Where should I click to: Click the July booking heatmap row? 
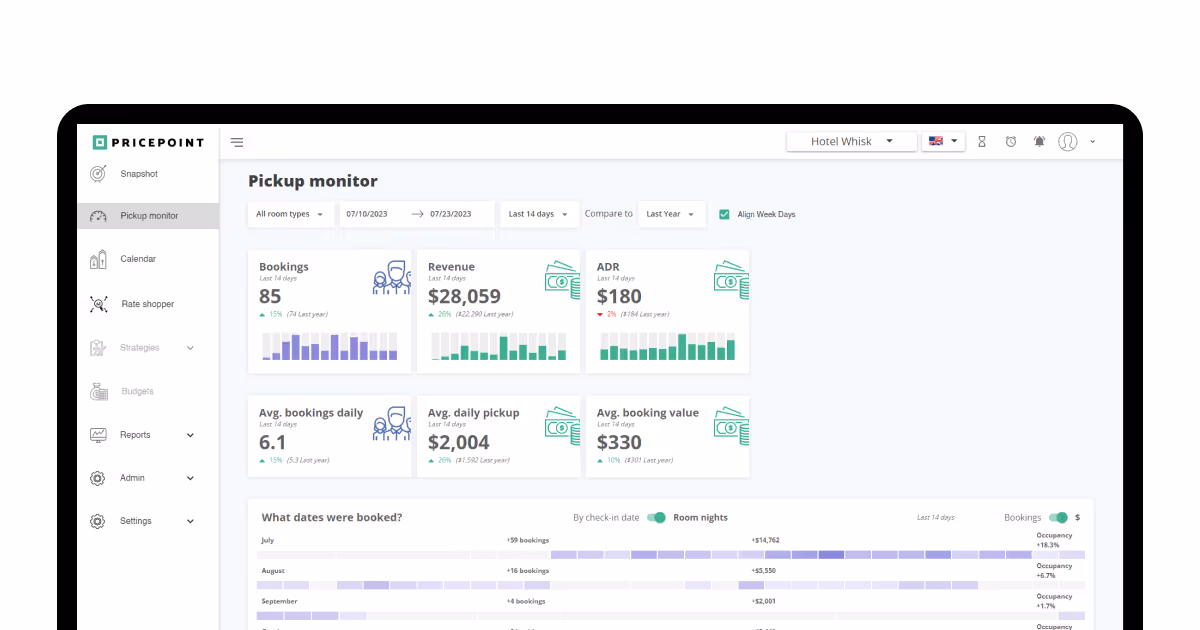[671, 554]
